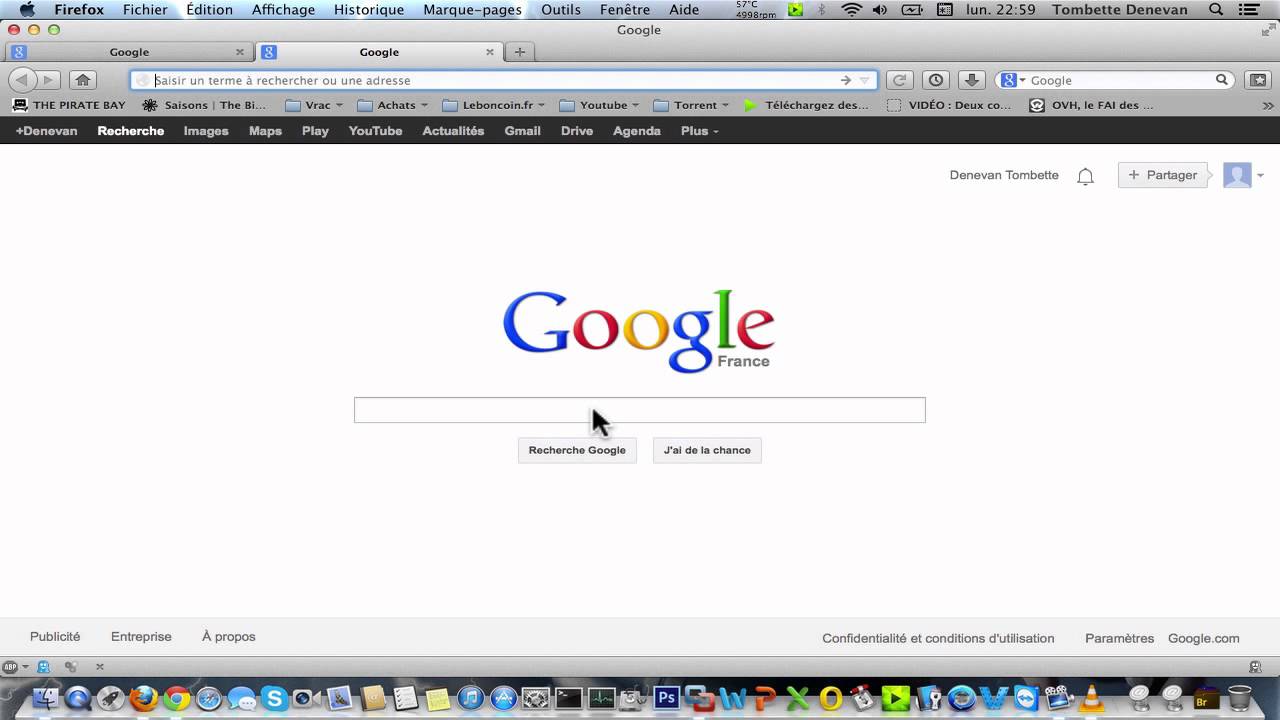
Task: Switch to the first Google tab
Action: coord(129,52)
